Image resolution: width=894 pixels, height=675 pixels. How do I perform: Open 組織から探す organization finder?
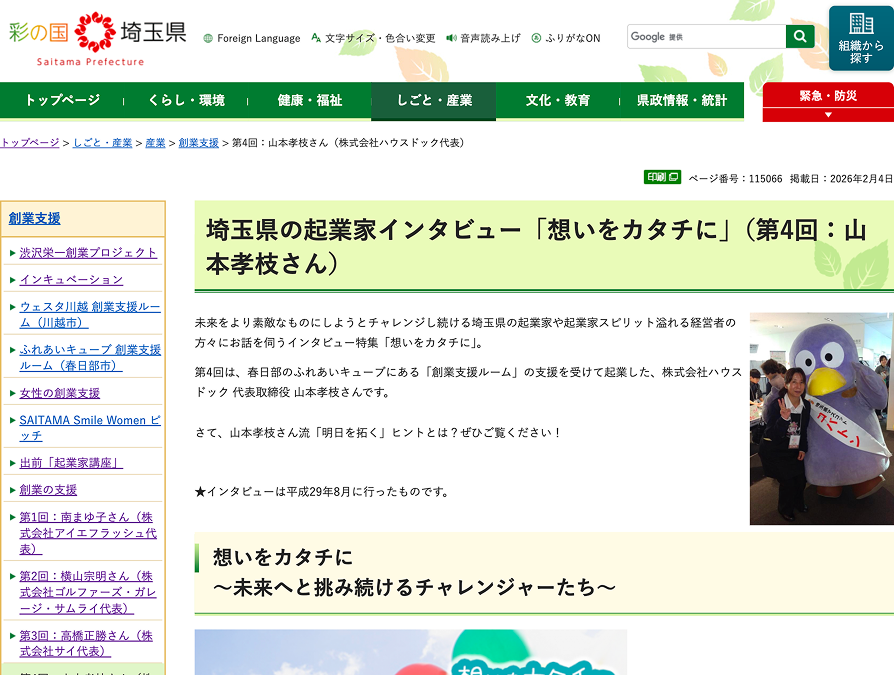(x=861, y=38)
